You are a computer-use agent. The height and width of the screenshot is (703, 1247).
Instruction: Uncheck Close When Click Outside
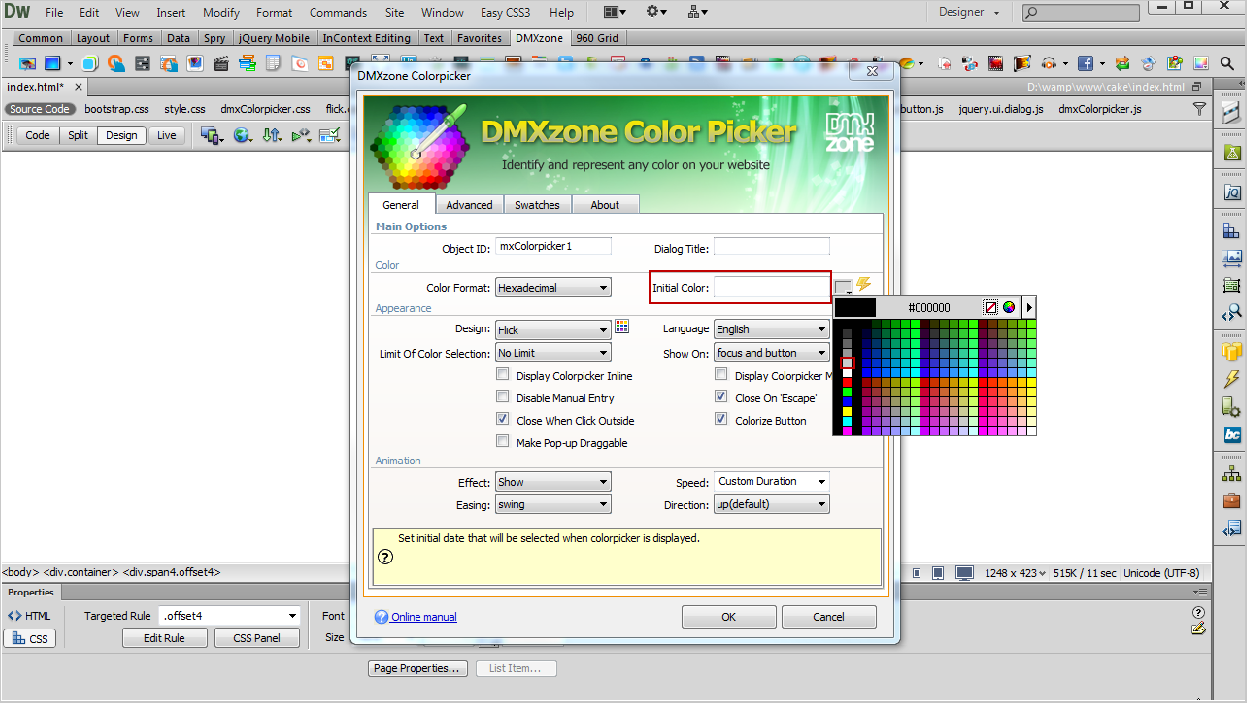(503, 420)
